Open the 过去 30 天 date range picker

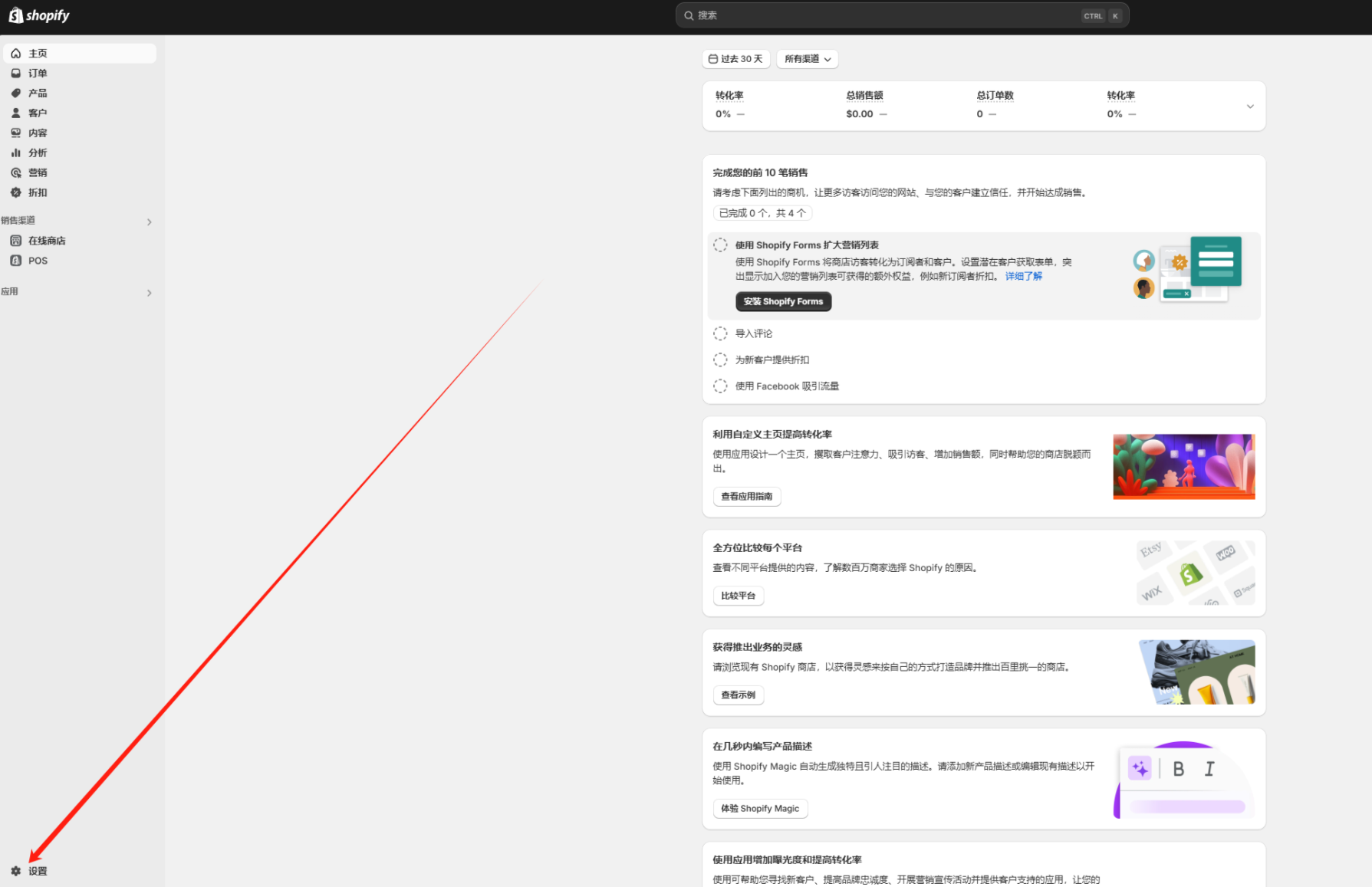point(735,59)
